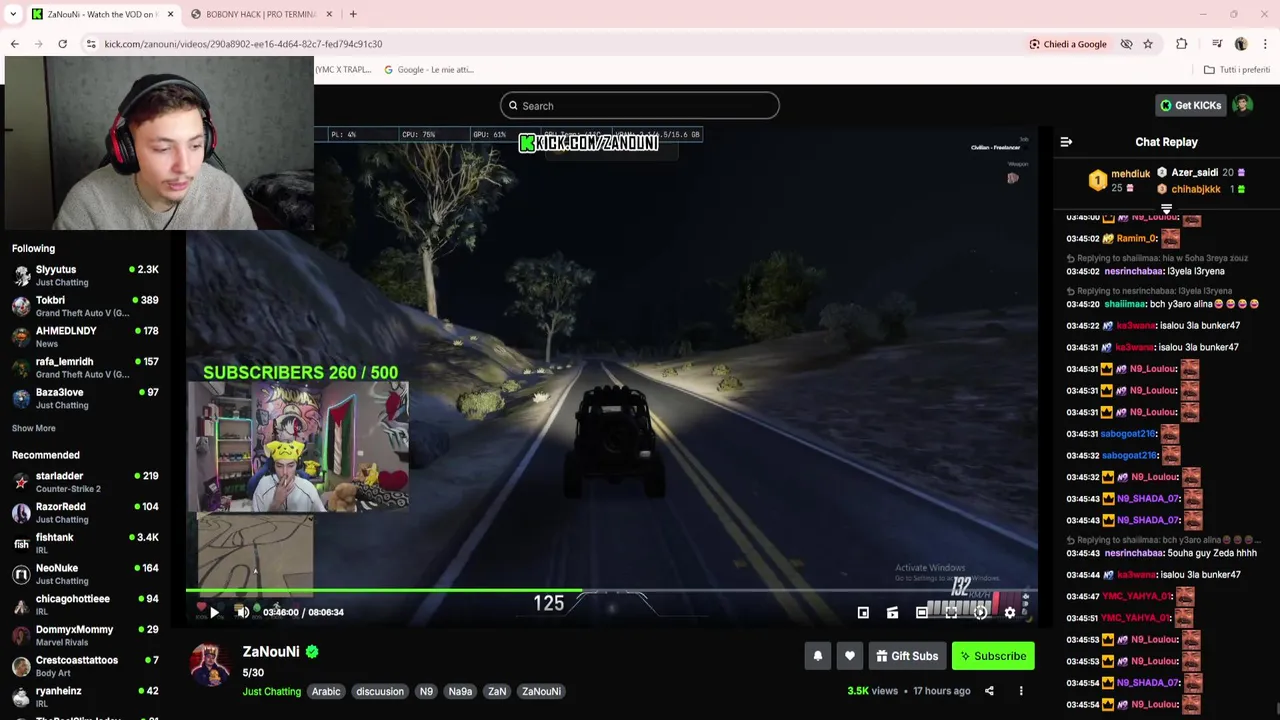Click the Get KICKs button
This screenshot has height=720, width=1280.
[1190, 105]
